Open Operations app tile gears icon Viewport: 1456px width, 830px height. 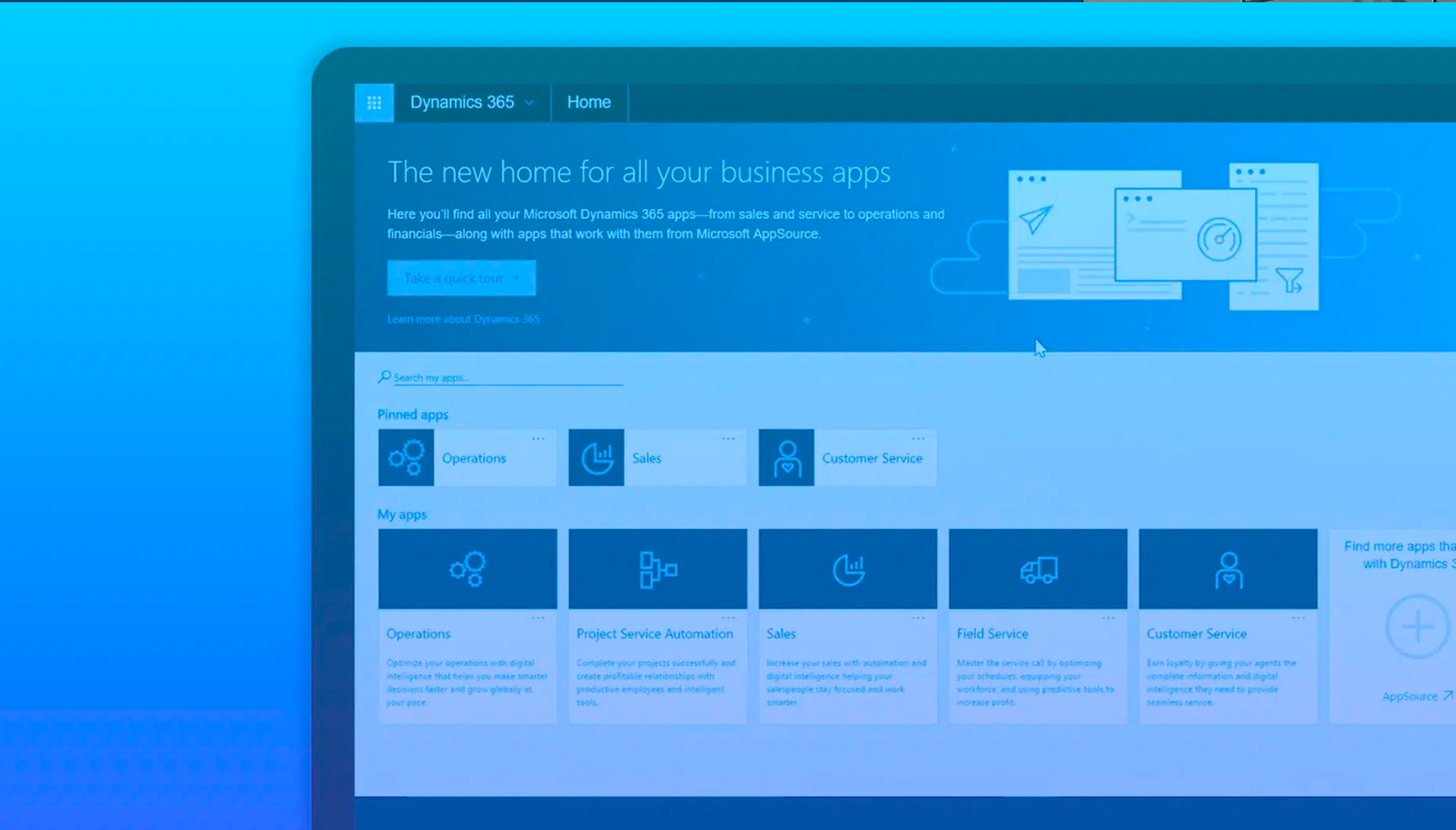point(468,569)
